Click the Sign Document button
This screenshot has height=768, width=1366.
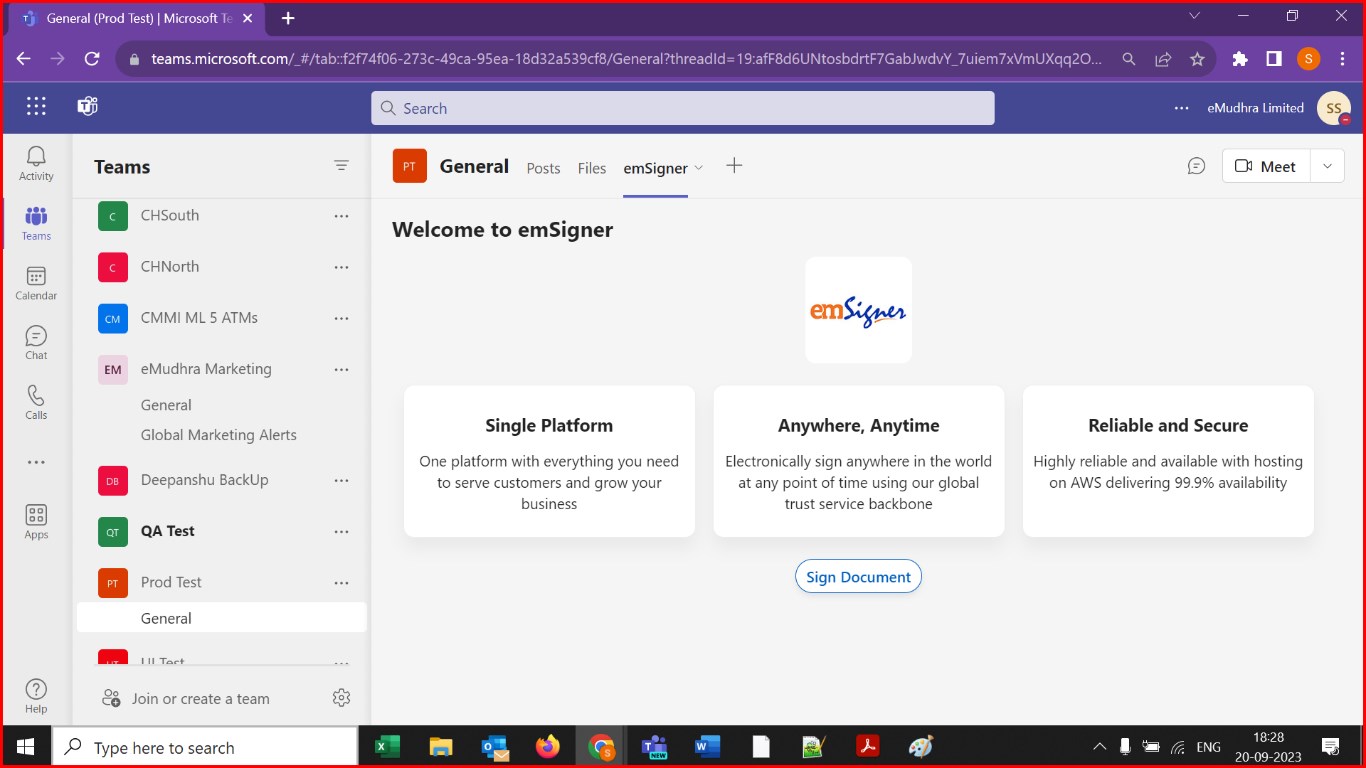(x=858, y=576)
